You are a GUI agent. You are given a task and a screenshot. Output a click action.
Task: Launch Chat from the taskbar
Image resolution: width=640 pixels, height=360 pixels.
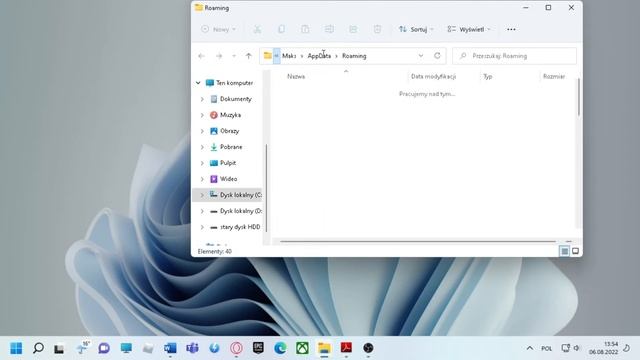(x=104, y=348)
